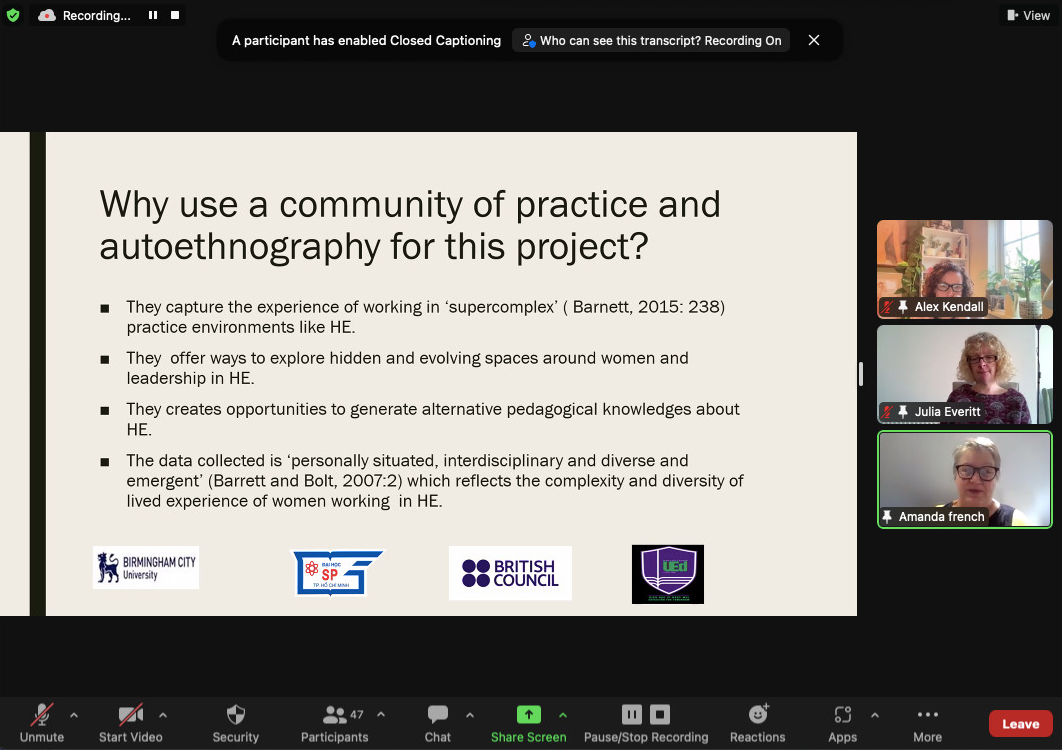Unmute the microphone
Image resolution: width=1062 pixels, height=750 pixels.
tap(41, 715)
